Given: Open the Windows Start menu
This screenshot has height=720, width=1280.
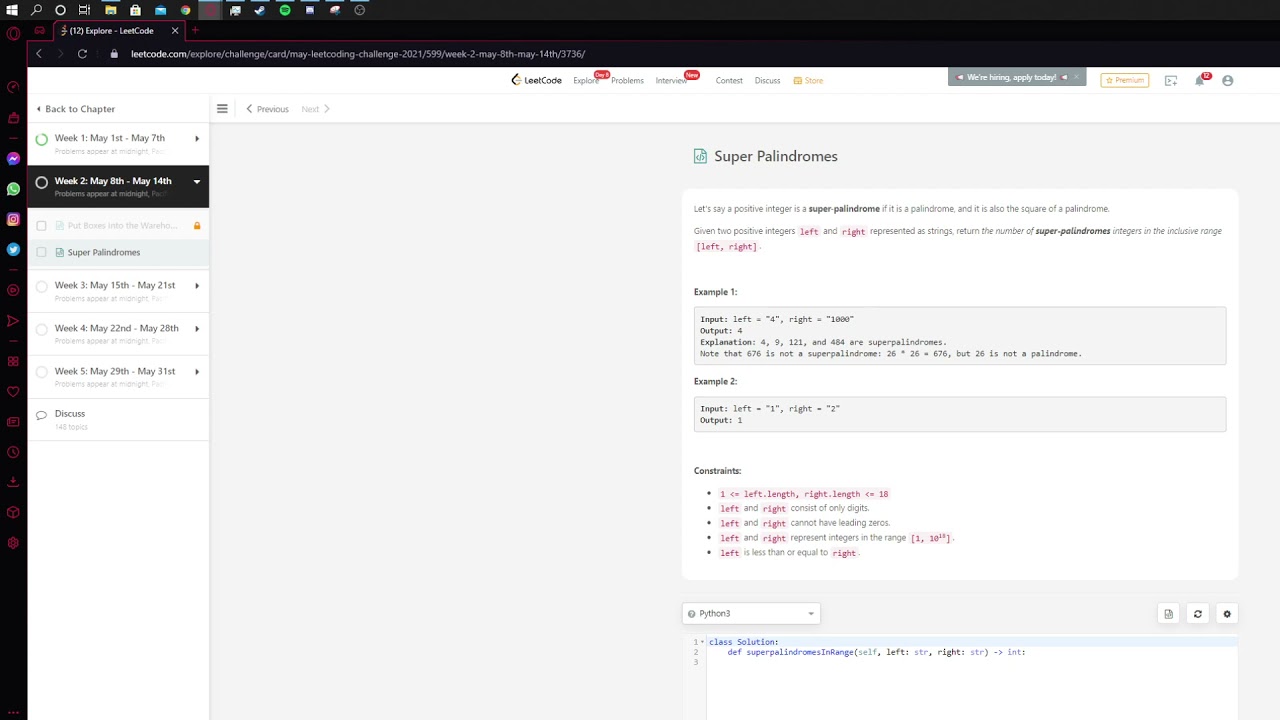Looking at the screenshot, I should click(x=12, y=10).
